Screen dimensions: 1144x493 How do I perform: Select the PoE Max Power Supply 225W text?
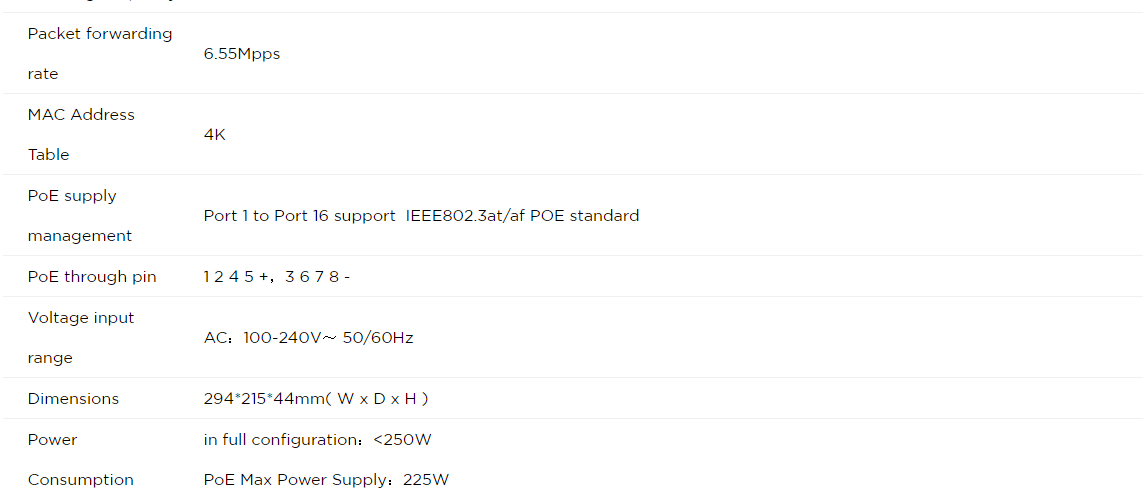pos(326,480)
